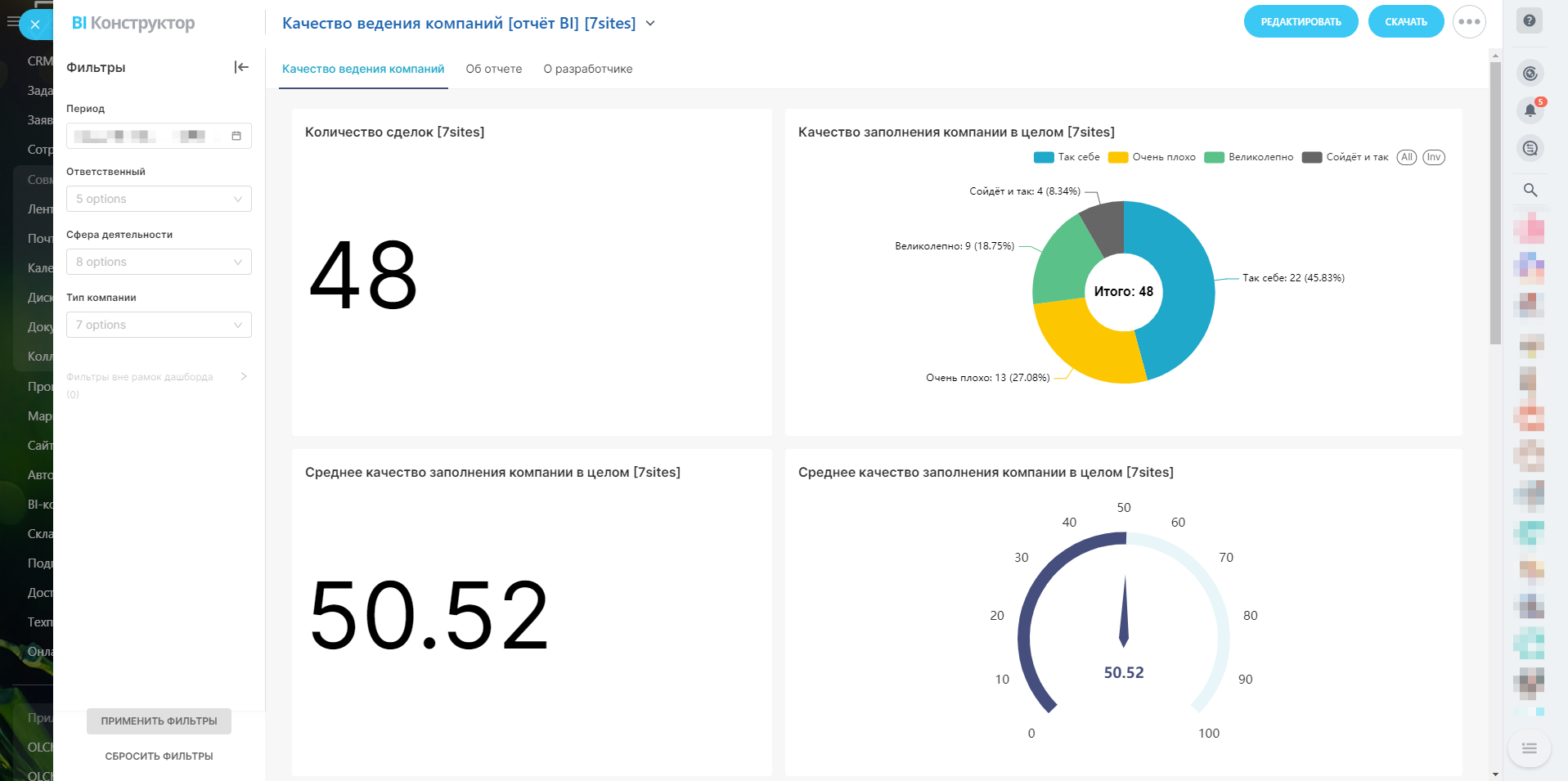The image size is (1568, 781).
Task: Click the search magnifier icon
Action: pyautogui.click(x=1530, y=190)
